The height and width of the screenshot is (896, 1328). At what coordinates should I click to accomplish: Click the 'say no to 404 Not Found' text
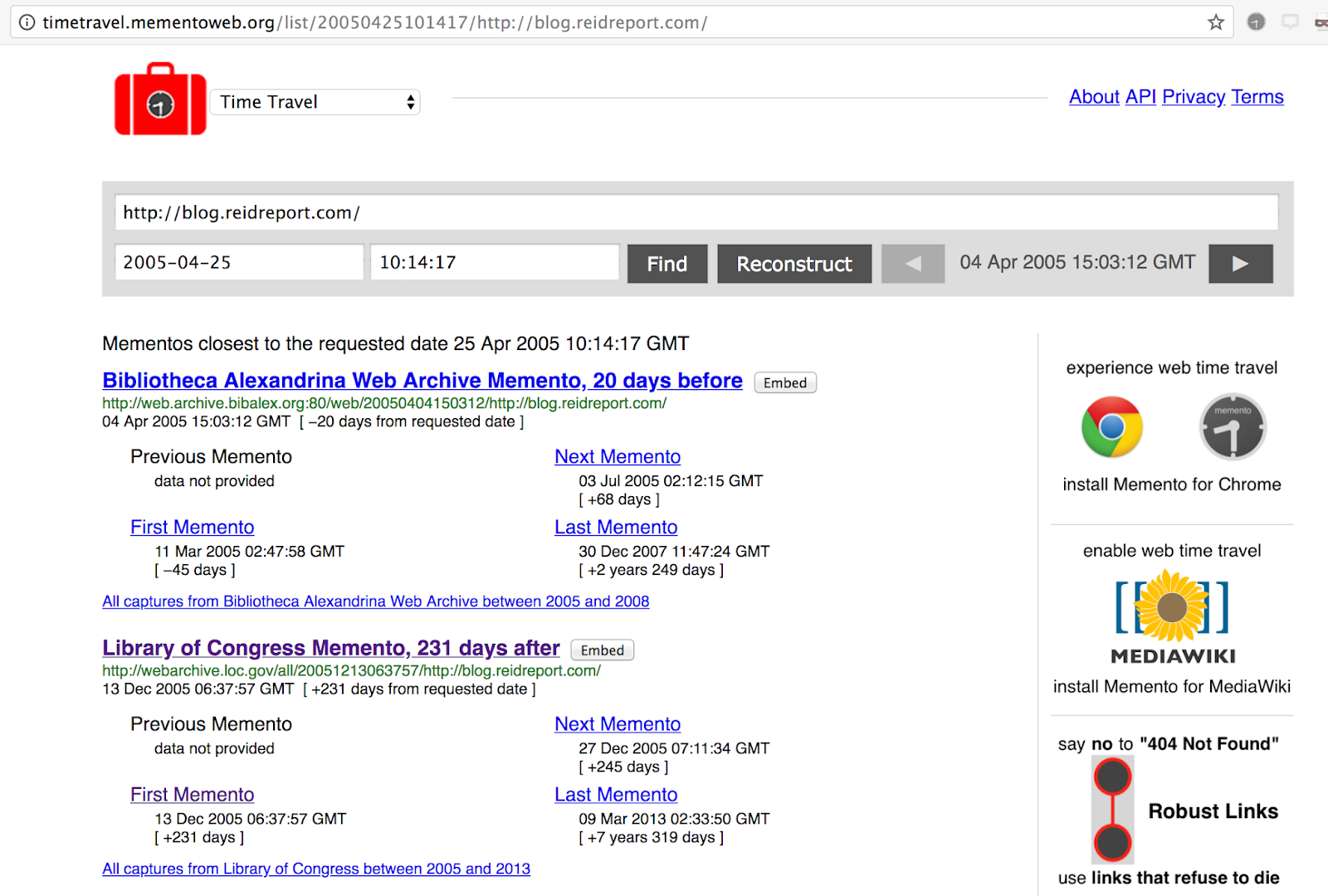[x=1169, y=744]
